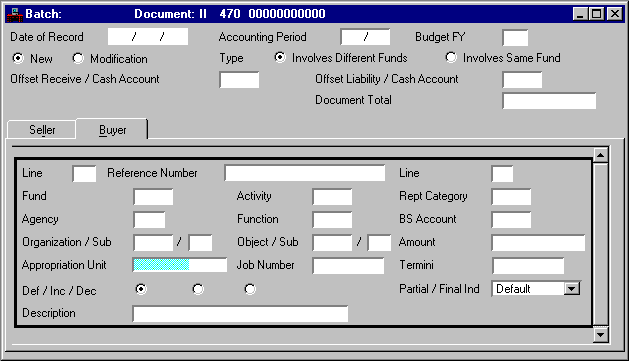629x361 pixels.
Task: Select the third Def/Inc/Dec radio option
Action: coord(250,289)
